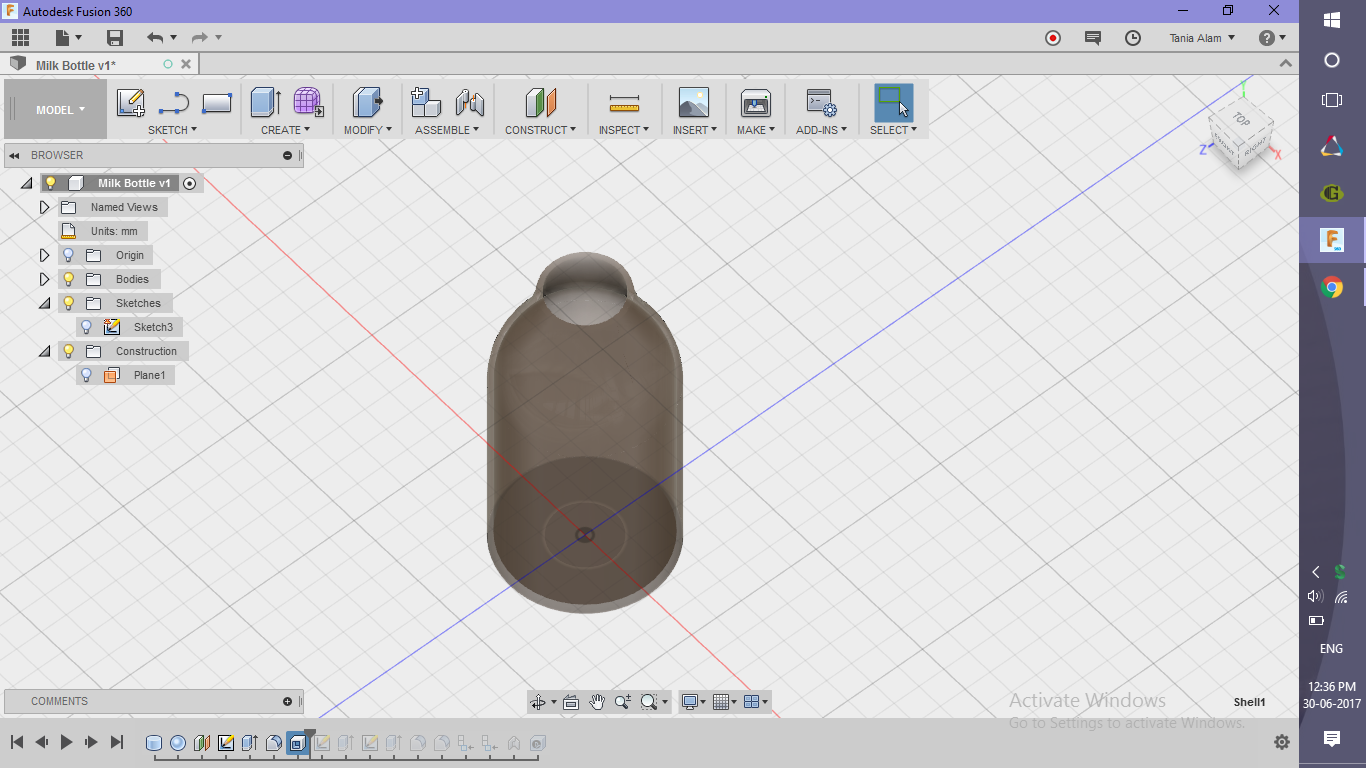Click the Undo arrow
Image resolution: width=1366 pixels, height=768 pixels.
(154, 38)
